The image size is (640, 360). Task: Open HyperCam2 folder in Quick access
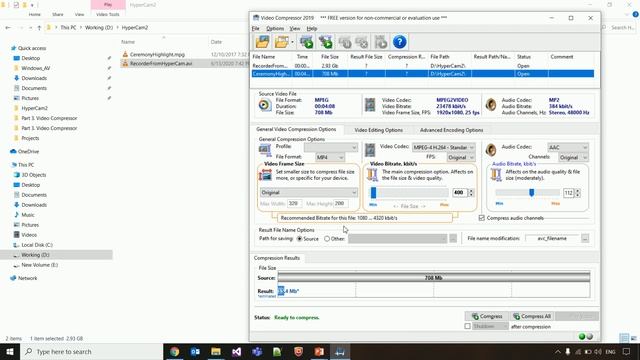[34, 108]
